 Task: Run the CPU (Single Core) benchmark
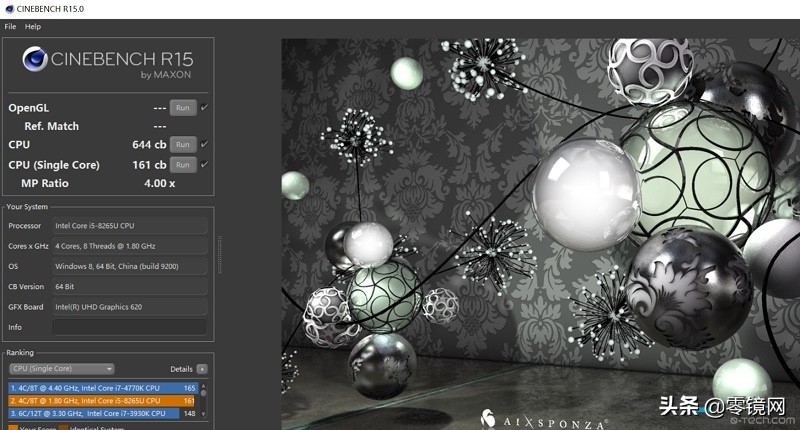[x=182, y=164]
